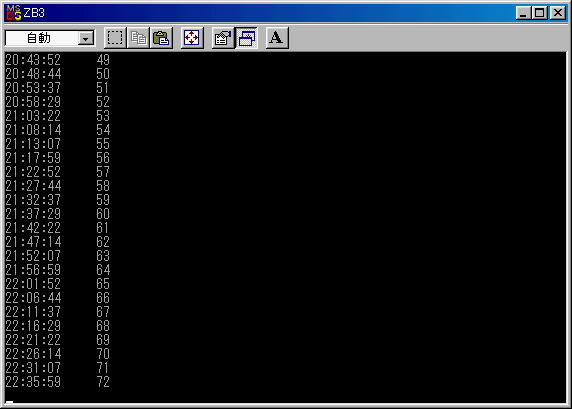Viewport: 572px width, 409px height.
Task: Close the ZB3 DOS window
Action: coord(557,13)
